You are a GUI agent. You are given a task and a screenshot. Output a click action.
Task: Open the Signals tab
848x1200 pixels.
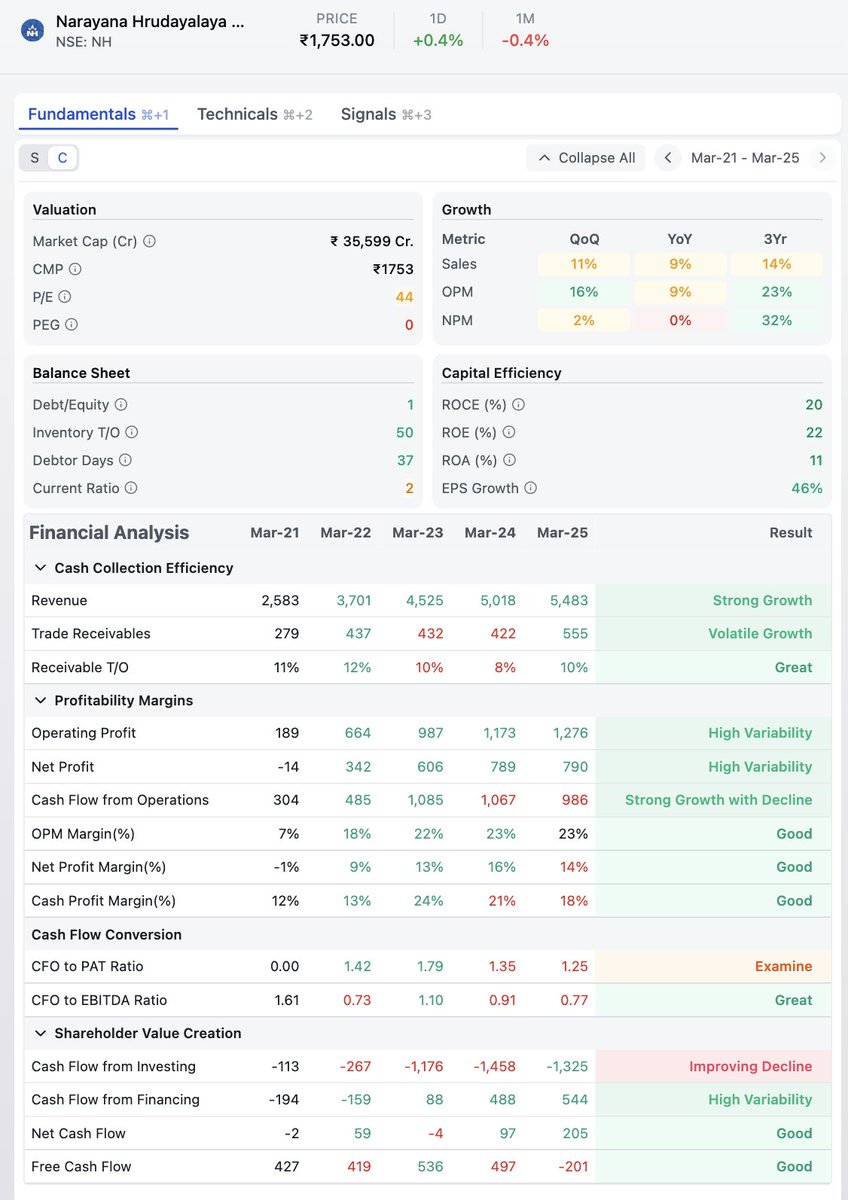tap(386, 114)
